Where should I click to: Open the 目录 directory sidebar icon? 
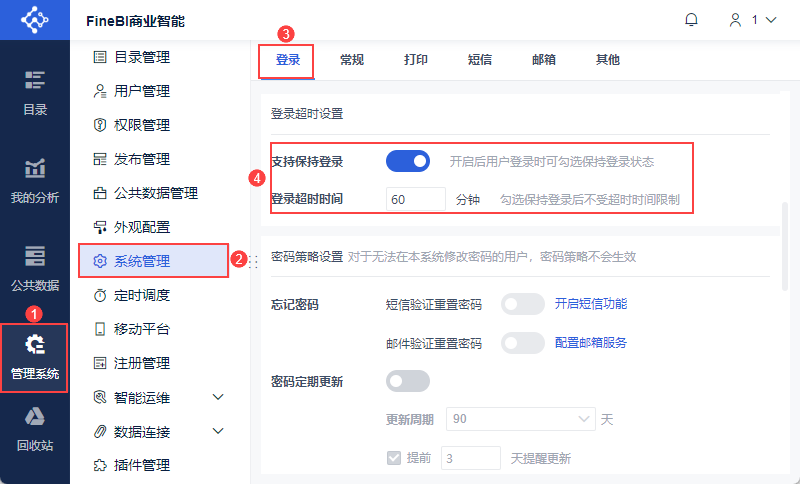click(x=35, y=80)
